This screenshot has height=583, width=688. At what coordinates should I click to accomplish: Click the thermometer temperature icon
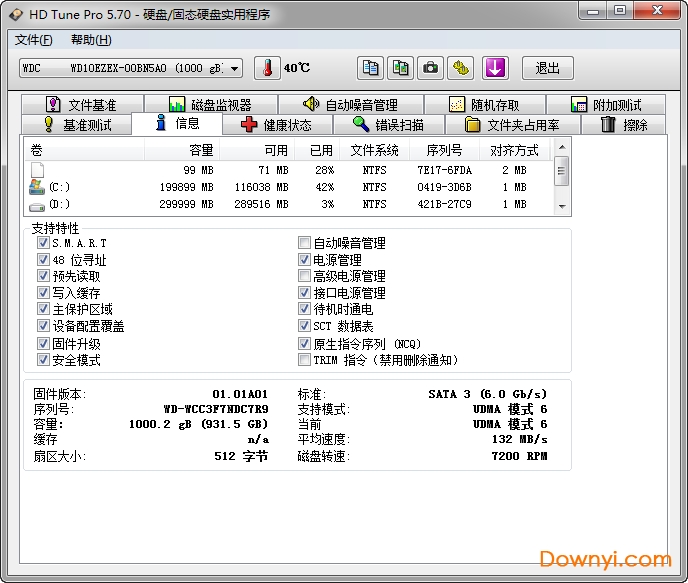[x=267, y=68]
